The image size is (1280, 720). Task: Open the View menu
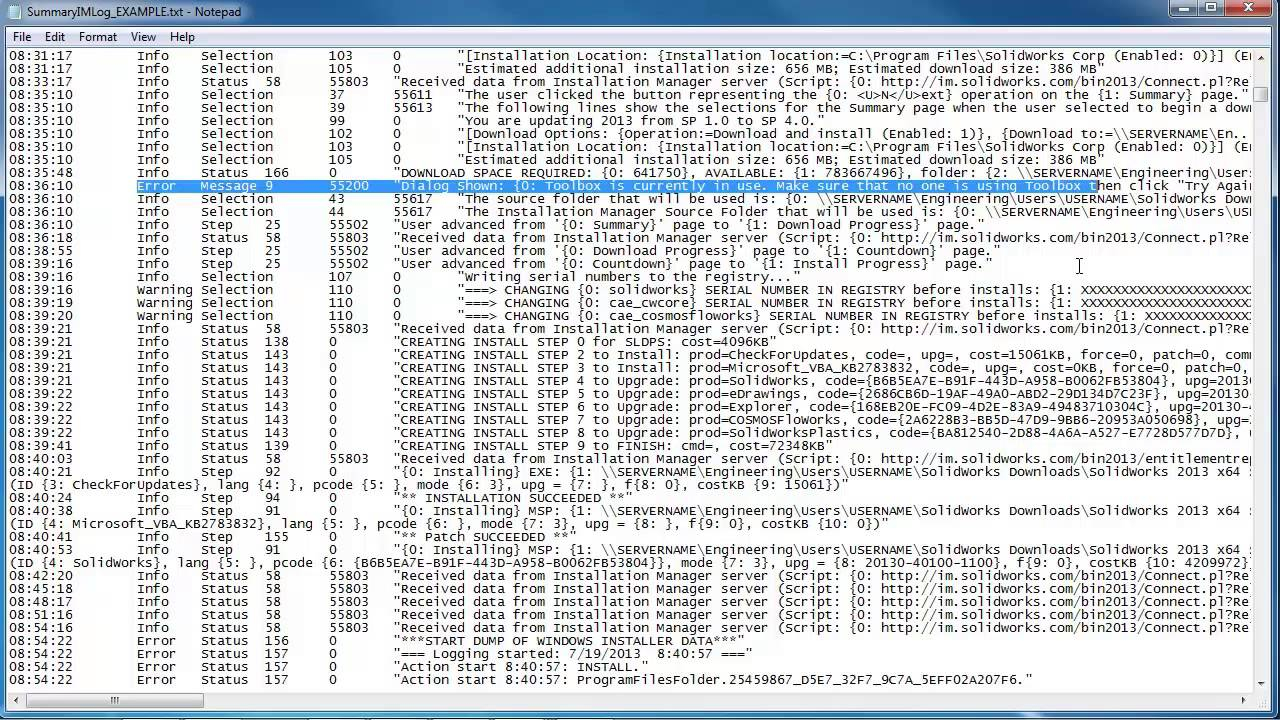click(143, 37)
